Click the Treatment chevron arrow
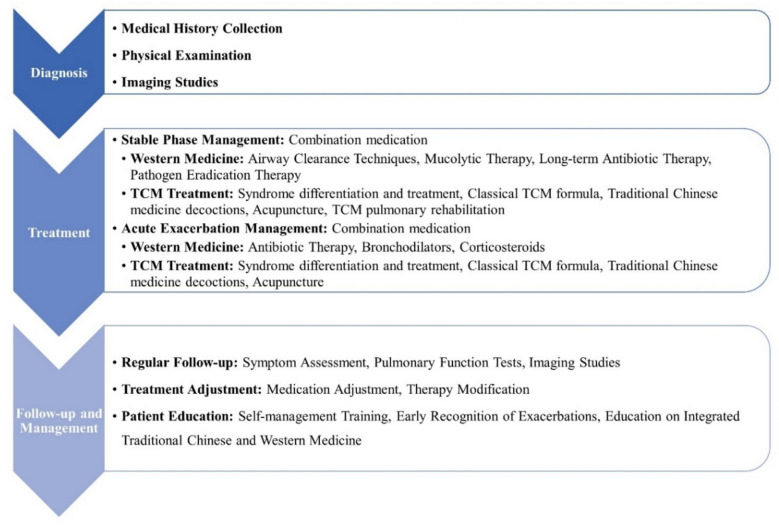Screen dimensions: 779x527 pos(59,232)
